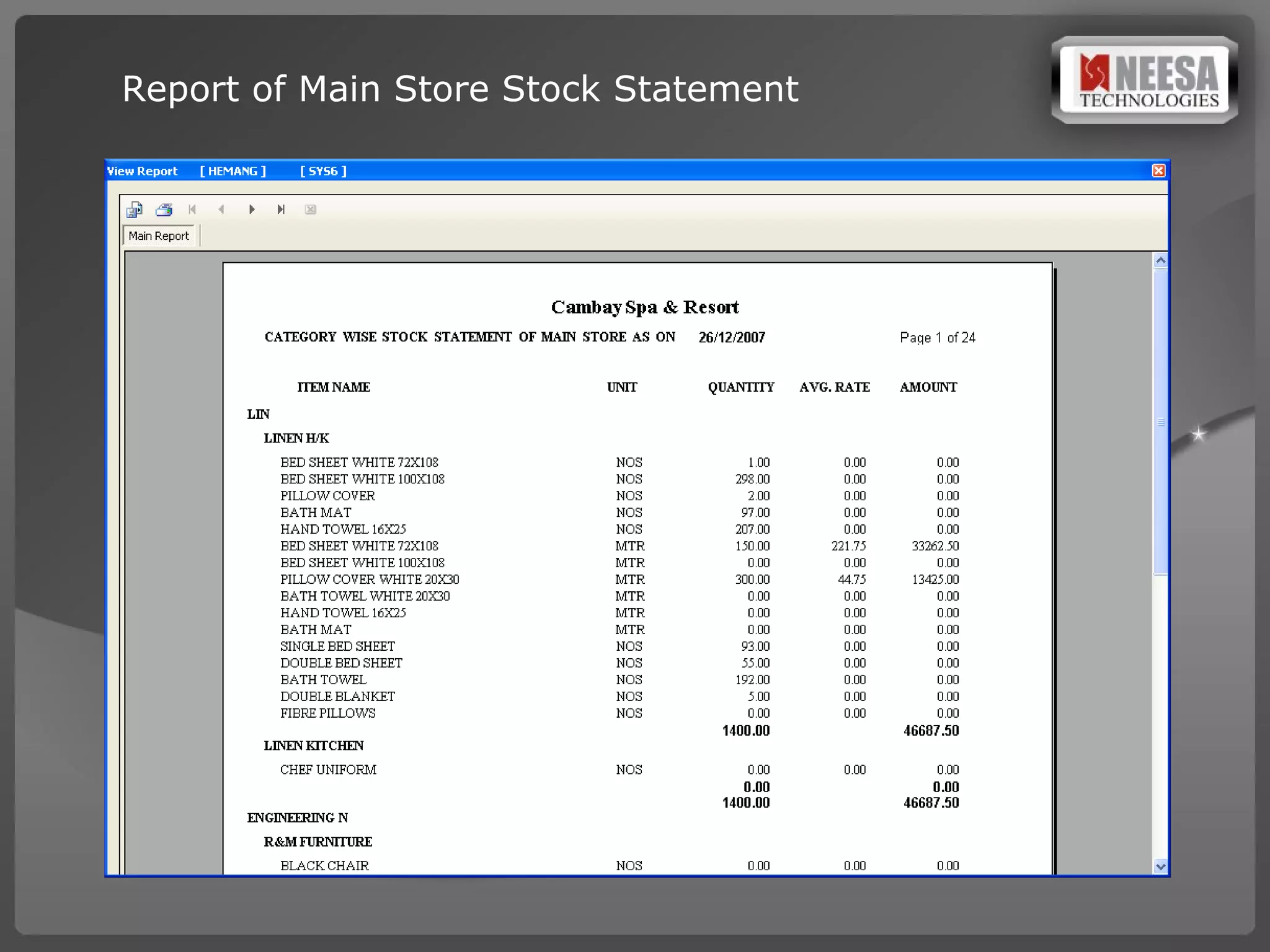1270x952 pixels.
Task: Click the BATH TOWEL WHITE 20X30 row
Action: pyautogui.click(x=619, y=596)
